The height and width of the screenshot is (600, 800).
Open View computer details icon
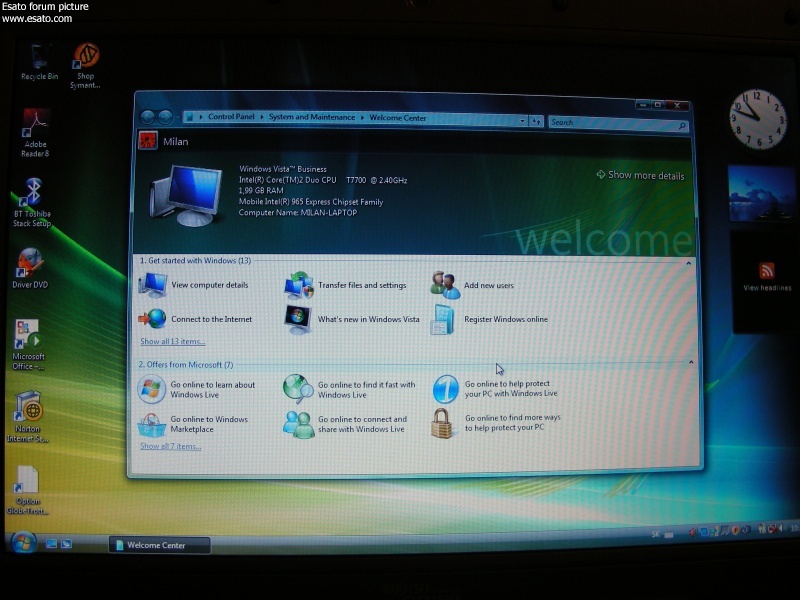pyautogui.click(x=153, y=285)
